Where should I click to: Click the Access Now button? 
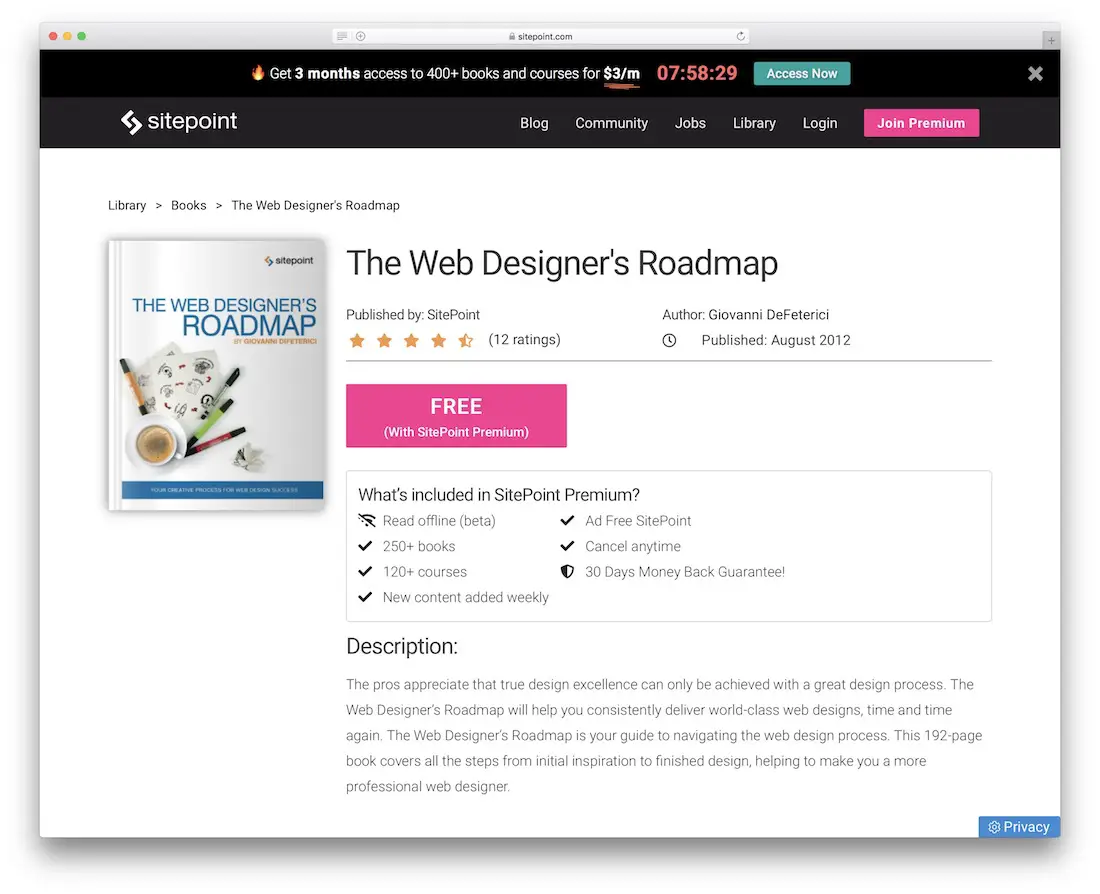click(802, 74)
